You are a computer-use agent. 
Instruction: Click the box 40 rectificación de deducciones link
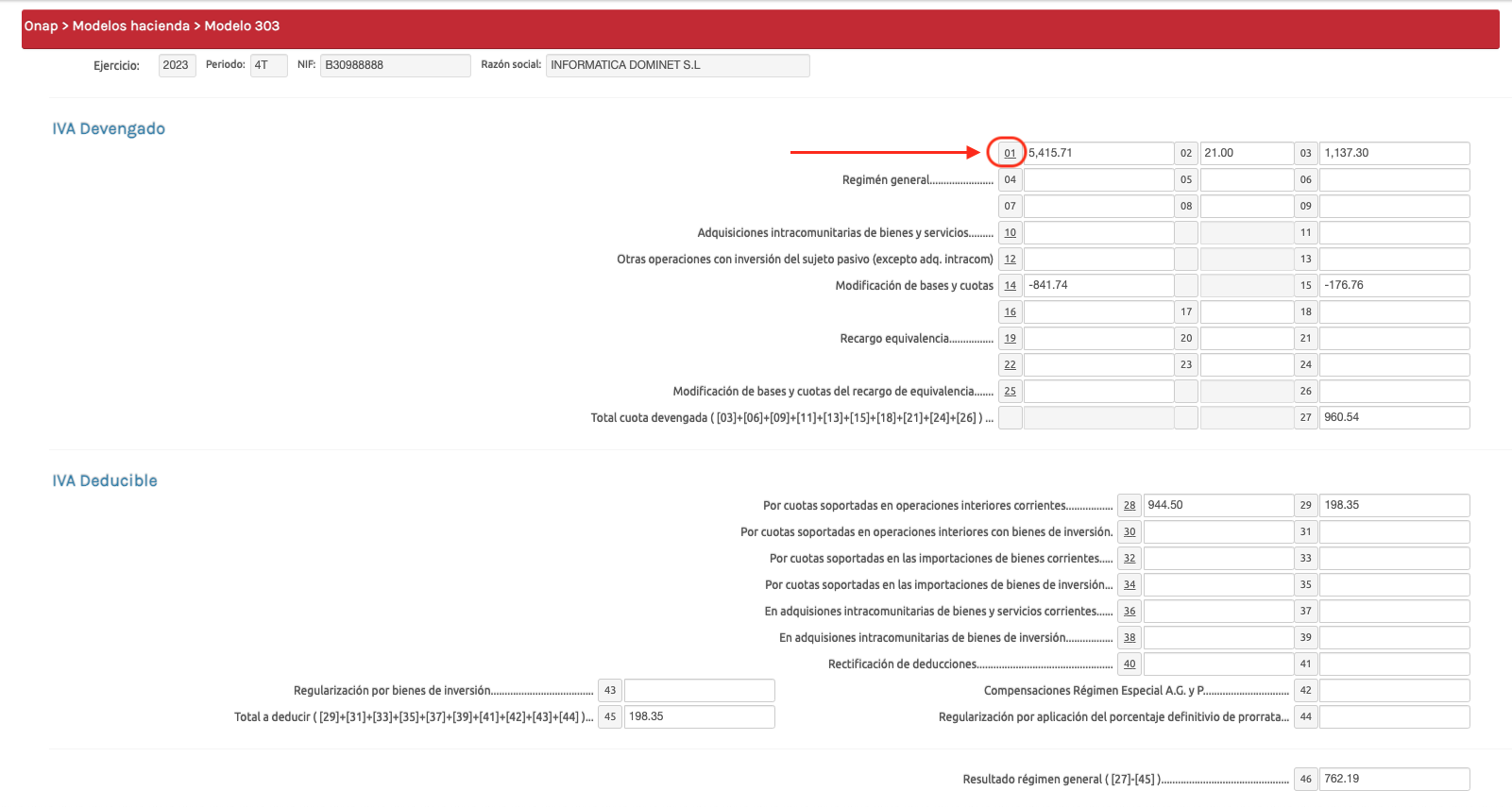point(1129,664)
